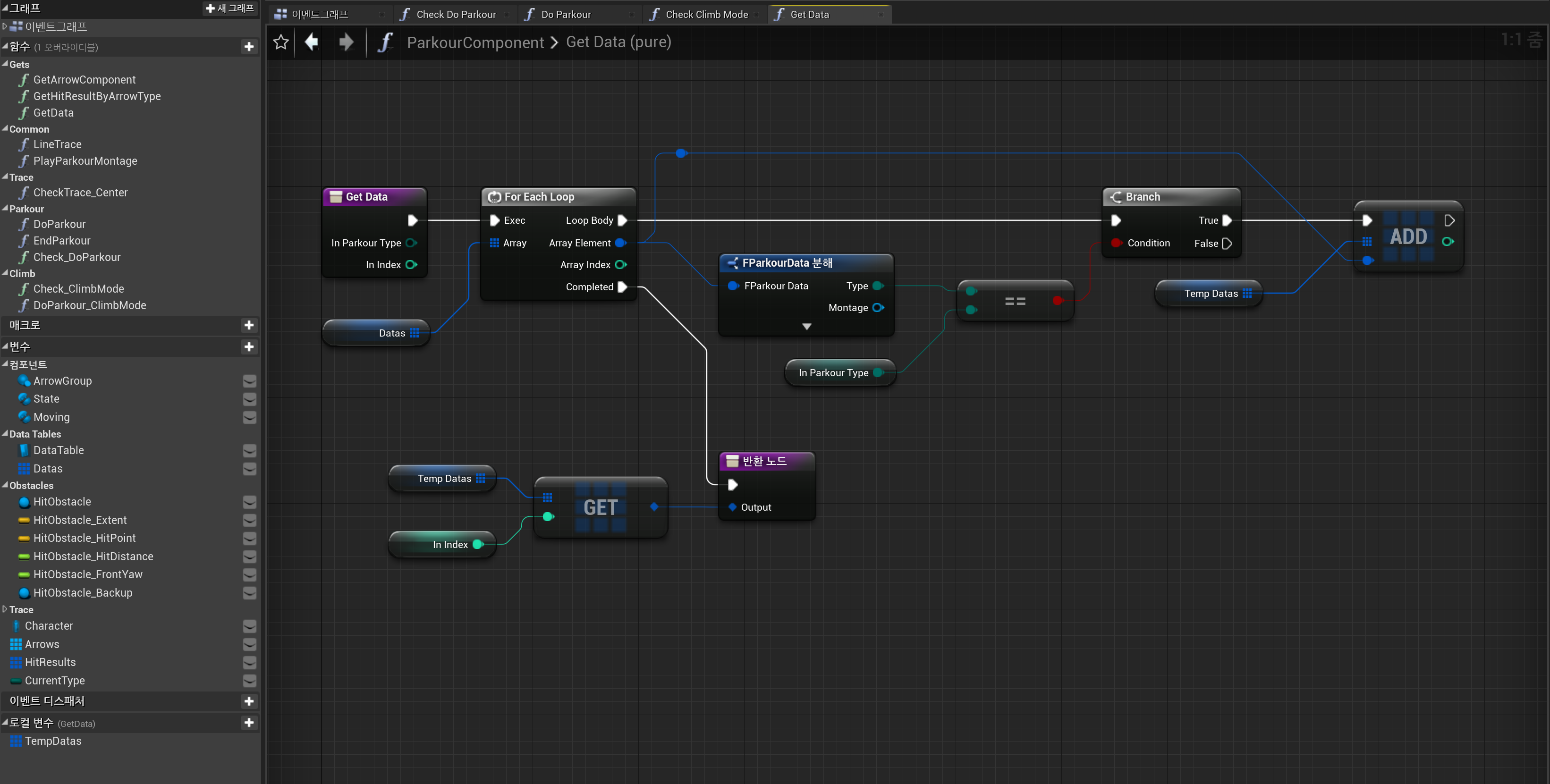Toggle visibility of HitObstacle variable
This screenshot has width=1550, height=784.
249,502
